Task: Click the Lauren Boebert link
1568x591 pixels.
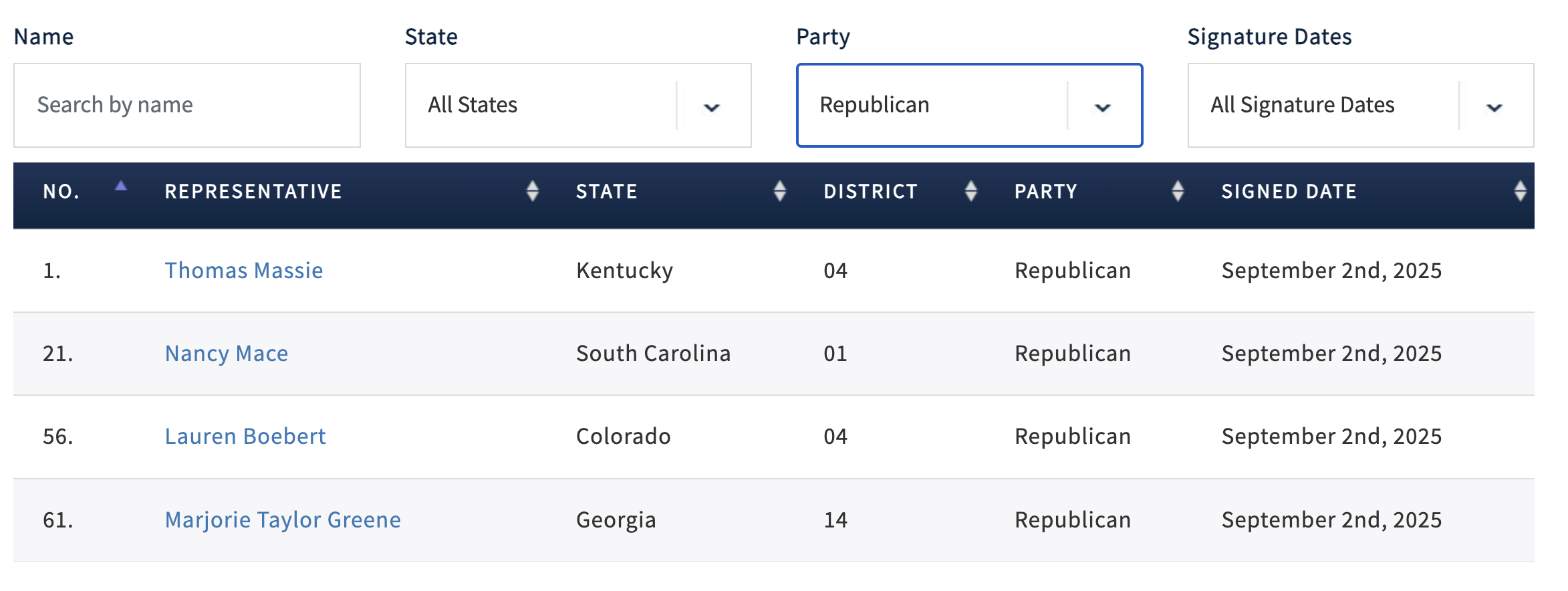Action: 245,437
